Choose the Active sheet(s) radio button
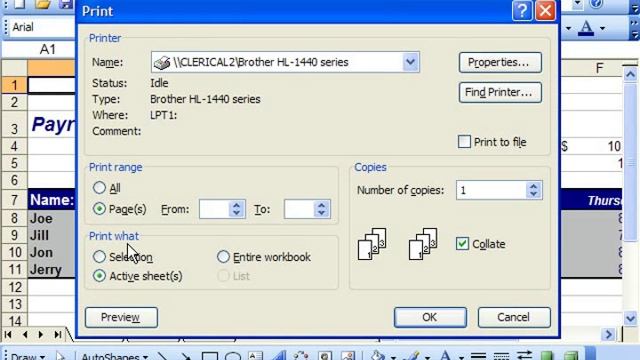The image size is (640, 360). tap(99, 276)
